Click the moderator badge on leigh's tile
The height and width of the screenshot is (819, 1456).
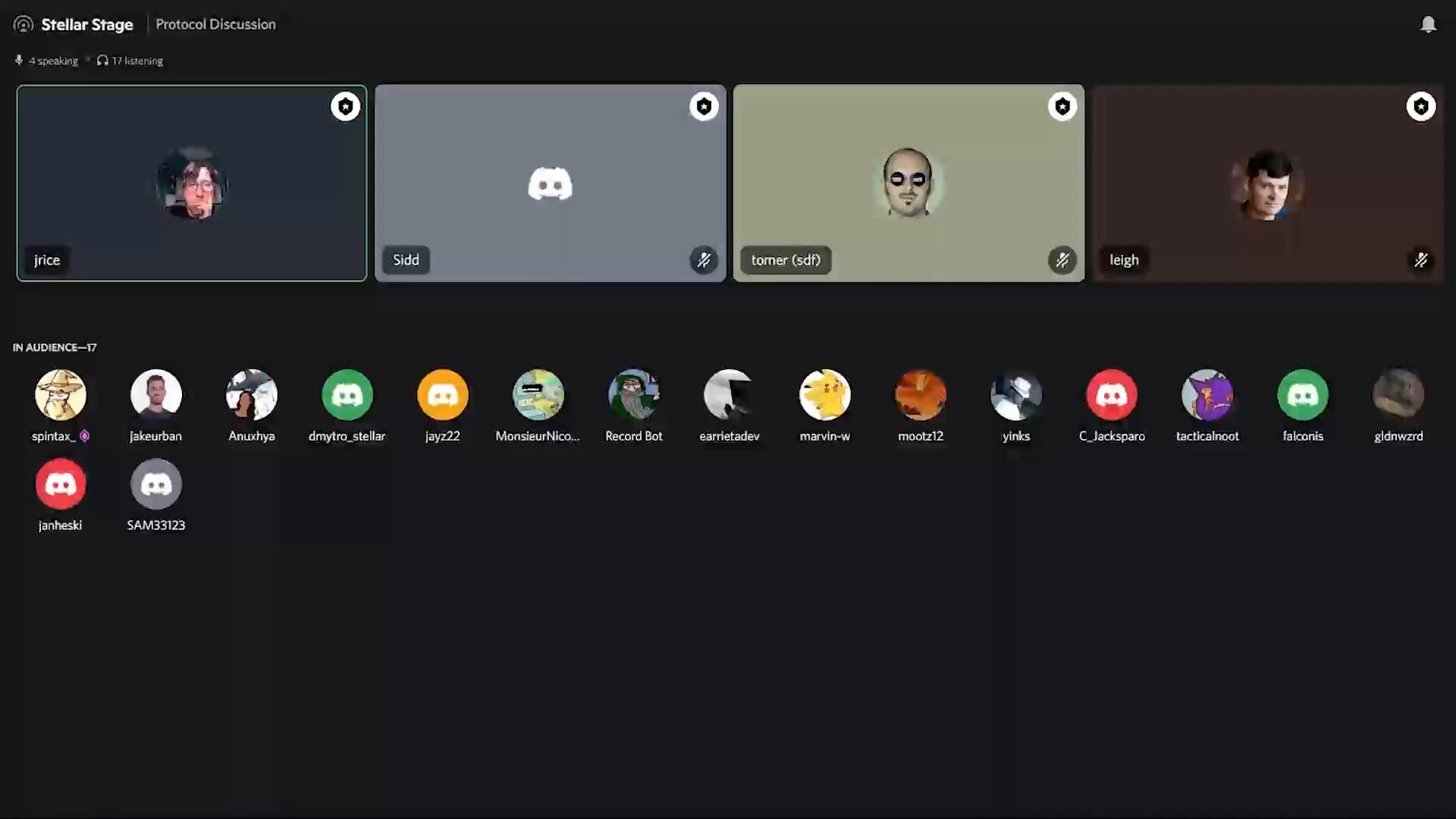pos(1420,106)
